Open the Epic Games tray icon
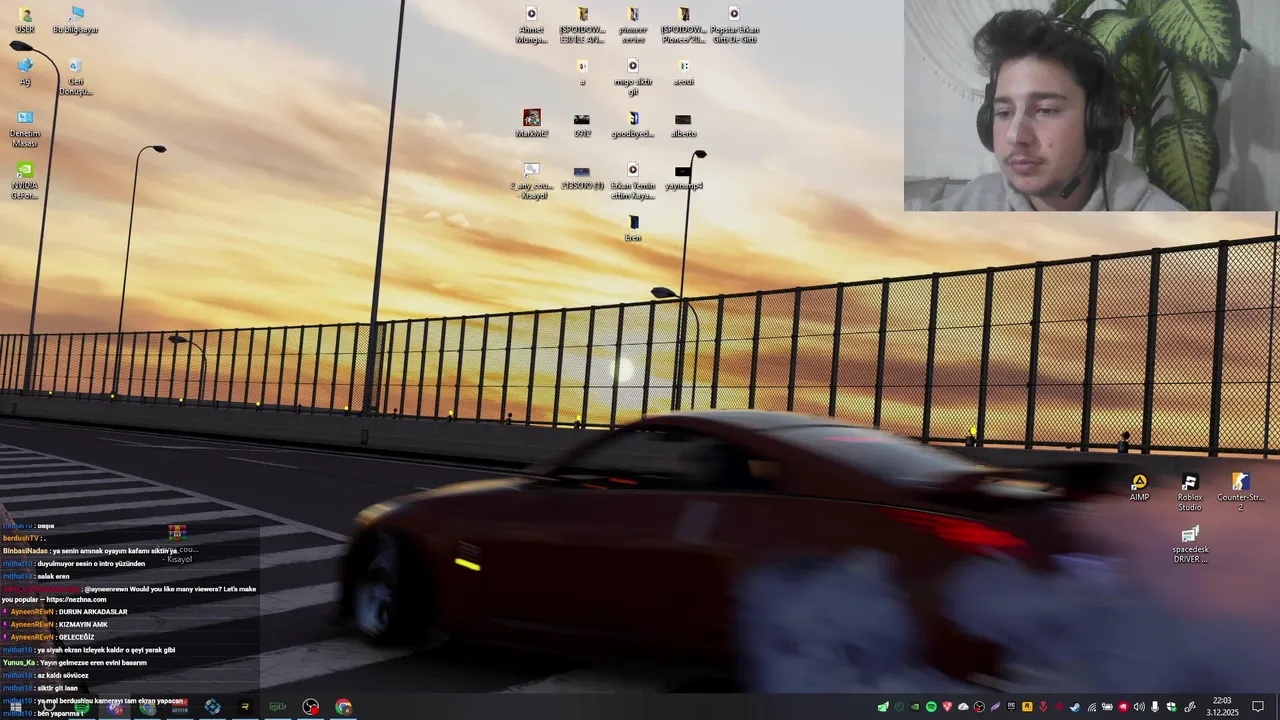This screenshot has width=1280, height=720. [x=1011, y=707]
